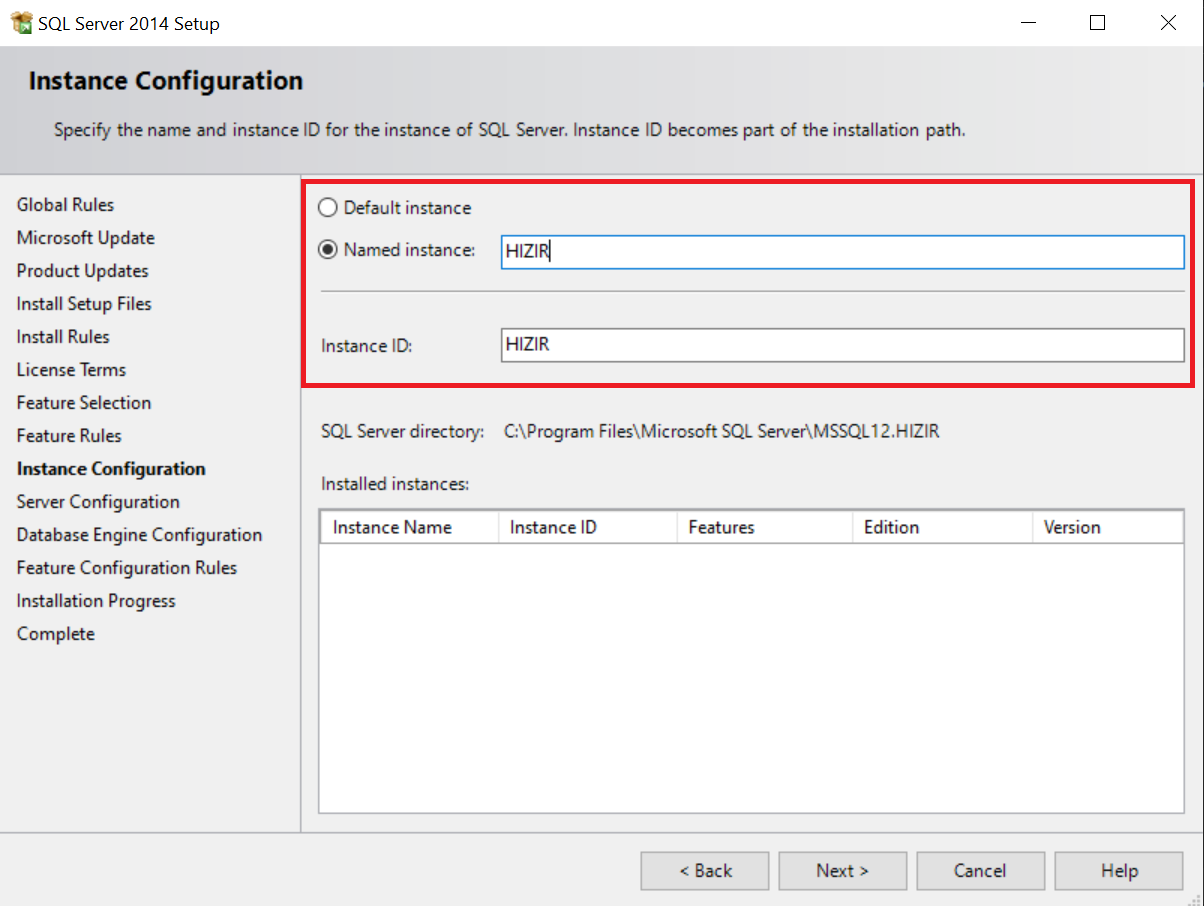Click the Named instance text field
1204x906 pixels.
point(842,252)
